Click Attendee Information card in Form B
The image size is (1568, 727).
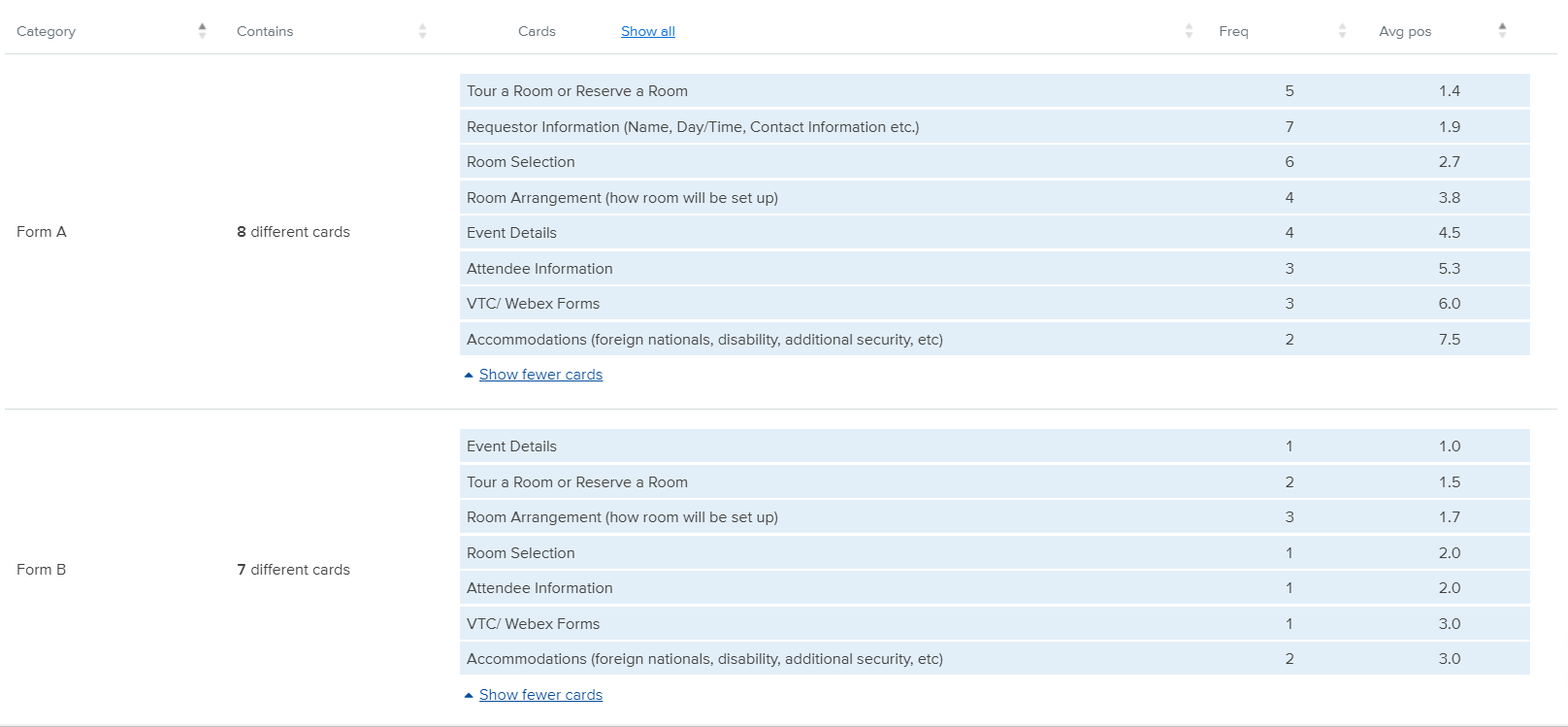539,588
